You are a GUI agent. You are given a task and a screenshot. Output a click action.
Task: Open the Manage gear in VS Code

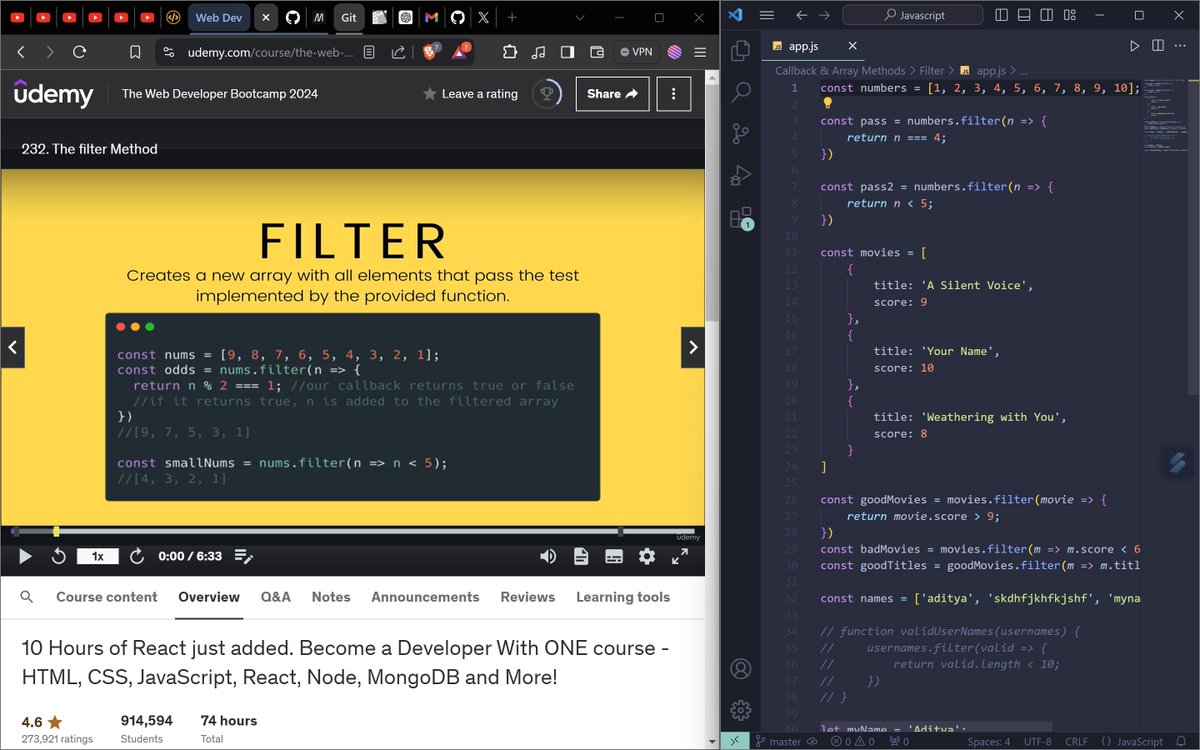coord(741,710)
